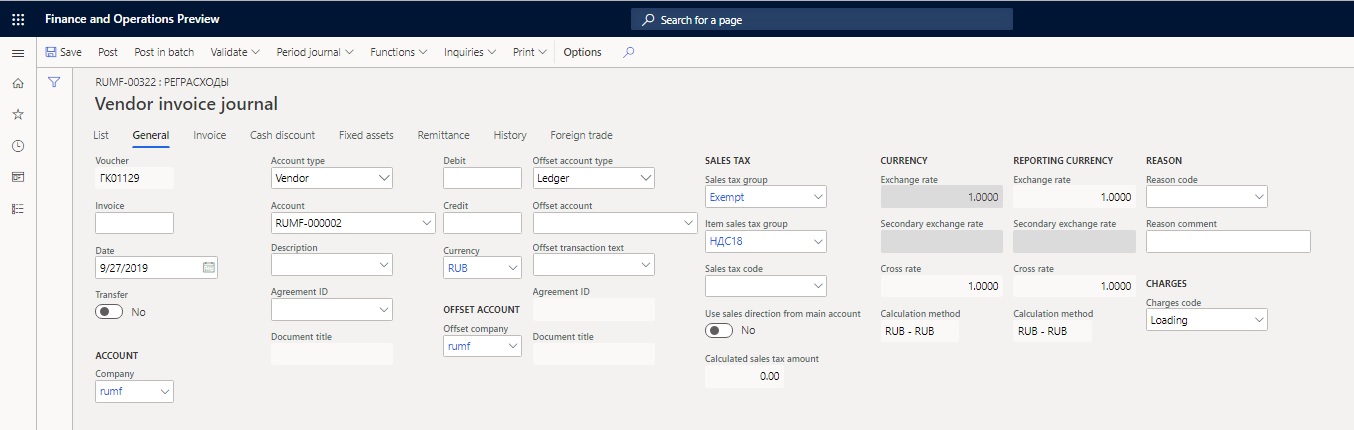Show the filter pane funnel icon

click(55, 82)
